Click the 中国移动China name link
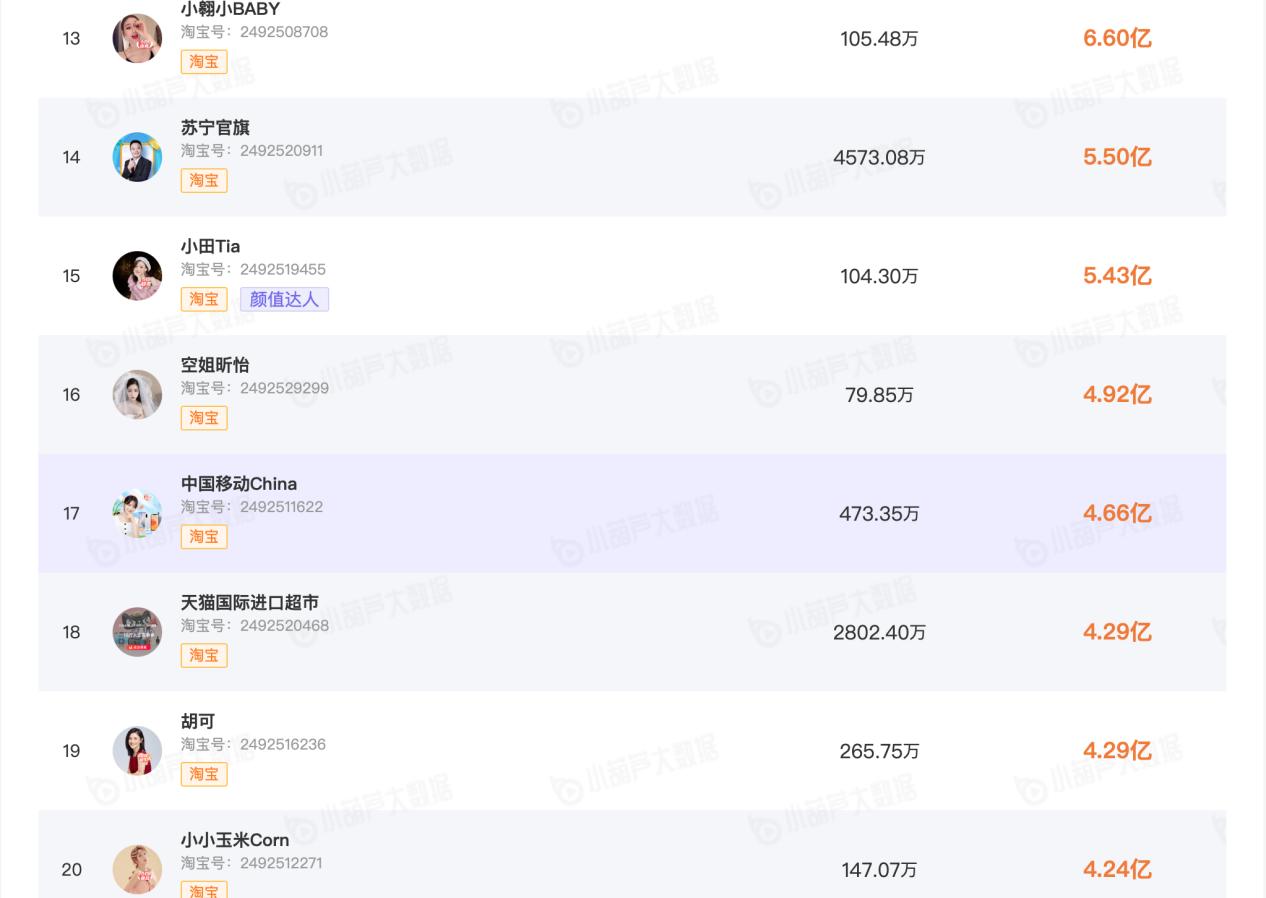The image size is (1266, 898). [x=239, y=484]
